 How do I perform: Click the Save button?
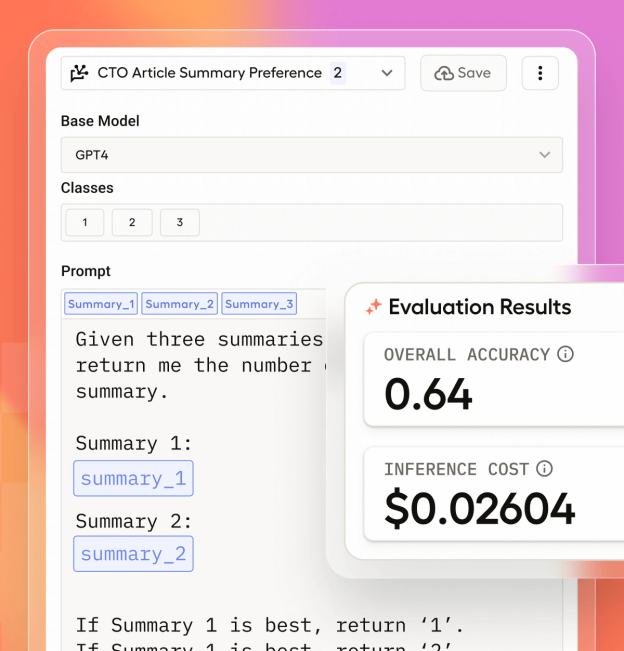point(463,73)
